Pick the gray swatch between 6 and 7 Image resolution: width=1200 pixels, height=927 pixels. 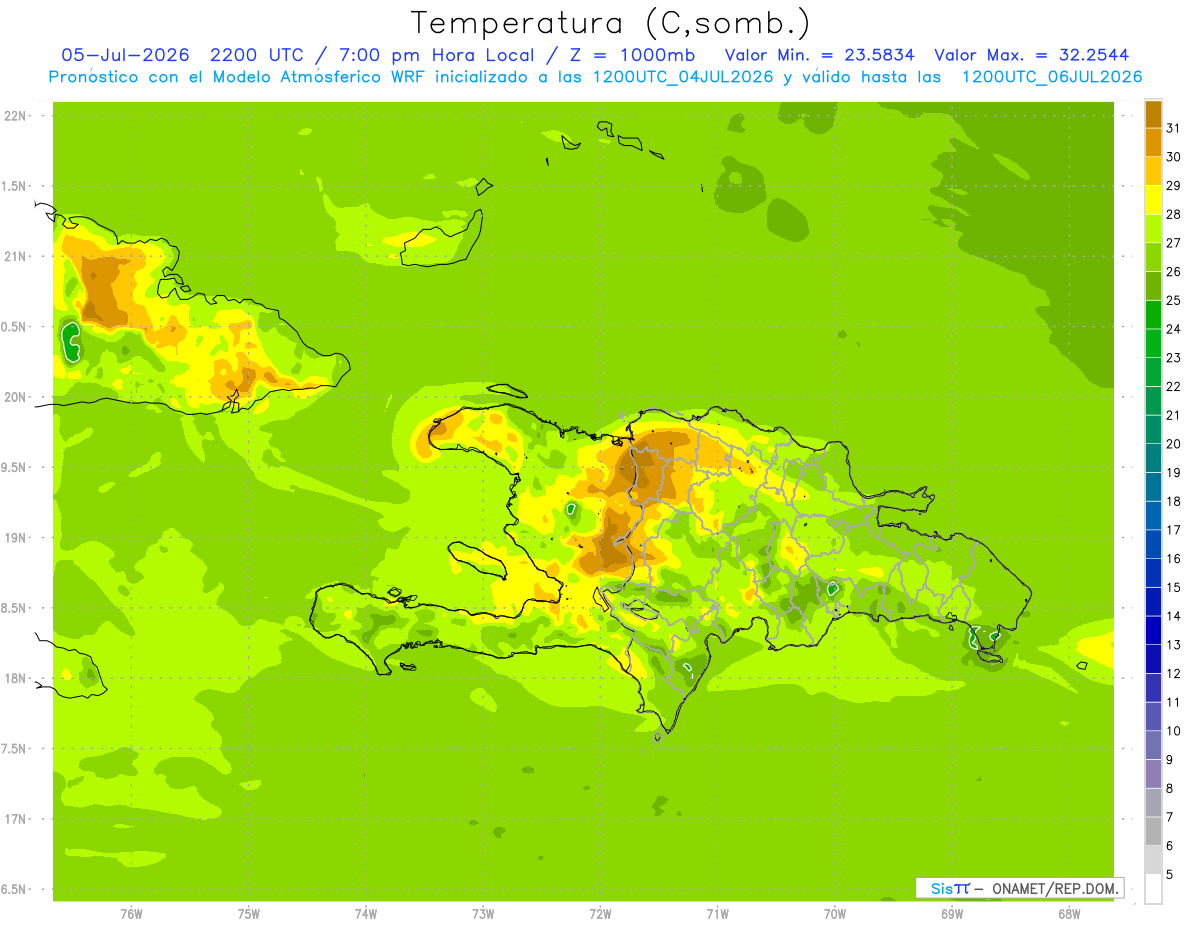(x=1153, y=831)
